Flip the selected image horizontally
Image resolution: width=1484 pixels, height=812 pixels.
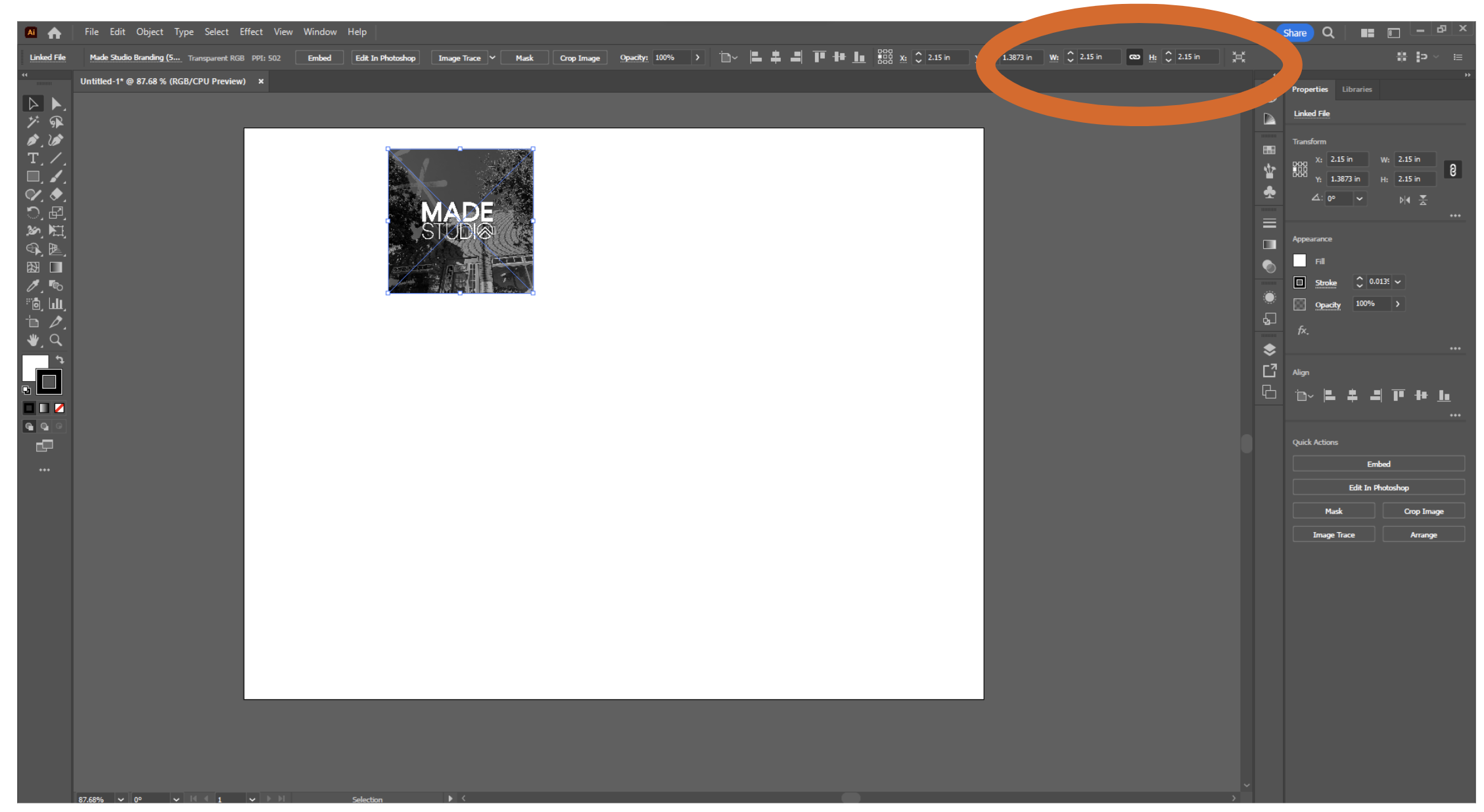click(1404, 200)
